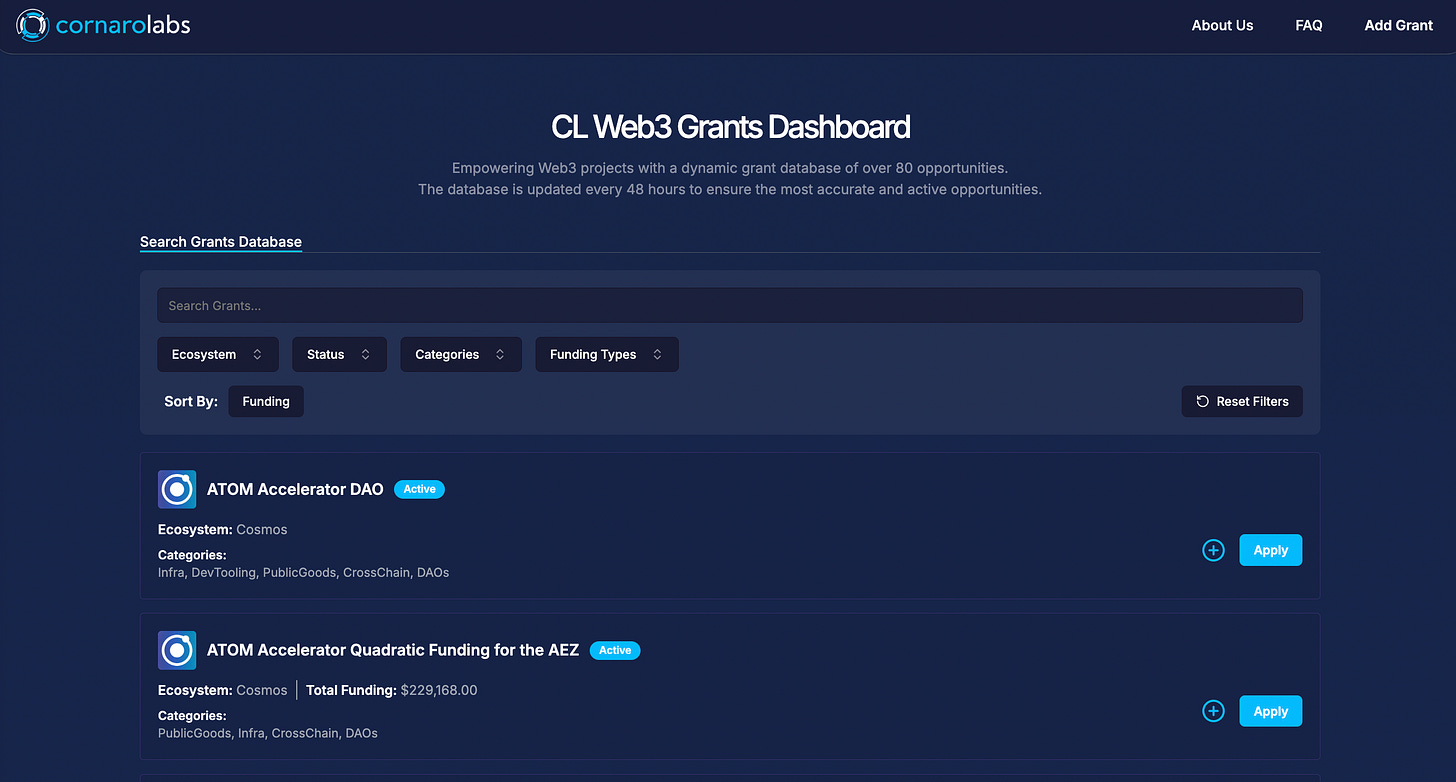Expand plus icon for Quadratic Funding for the AEZ
Screen dimensions: 1456x782
point(1213,711)
